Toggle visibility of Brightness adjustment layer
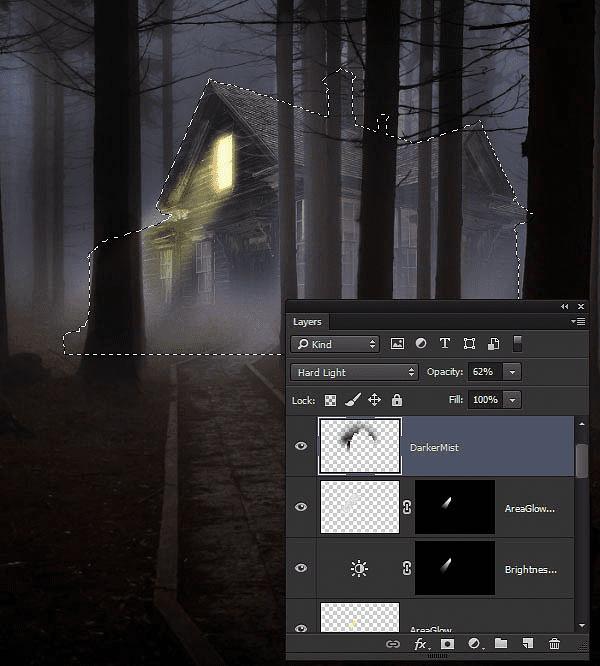This screenshot has height=666, width=600. click(301, 568)
